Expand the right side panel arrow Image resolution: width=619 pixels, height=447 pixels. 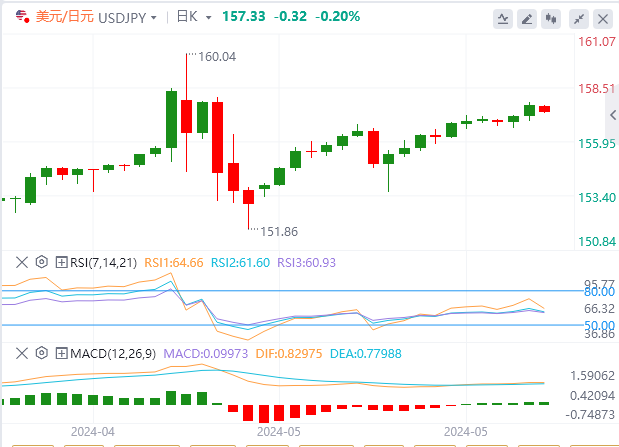[612, 115]
